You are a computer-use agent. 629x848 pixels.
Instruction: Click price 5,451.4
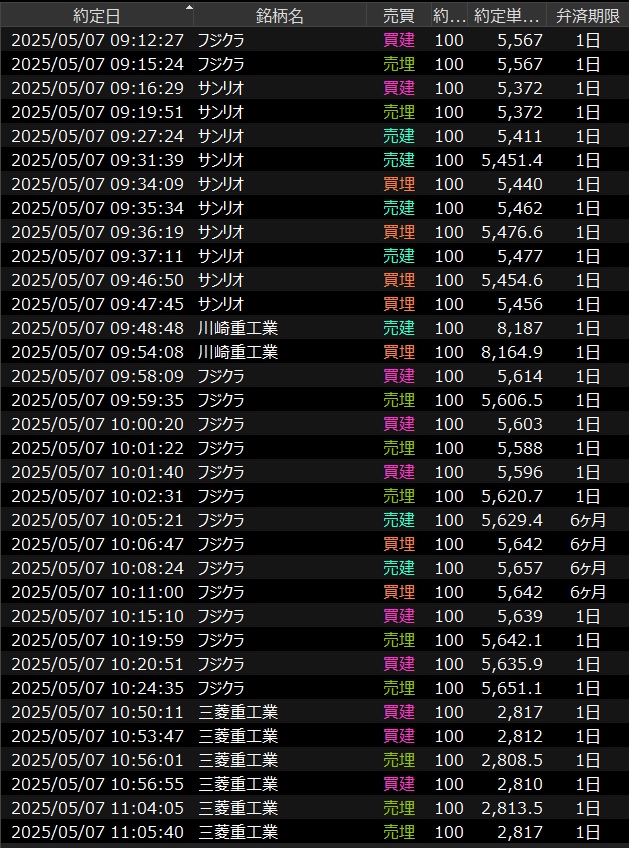512,160
